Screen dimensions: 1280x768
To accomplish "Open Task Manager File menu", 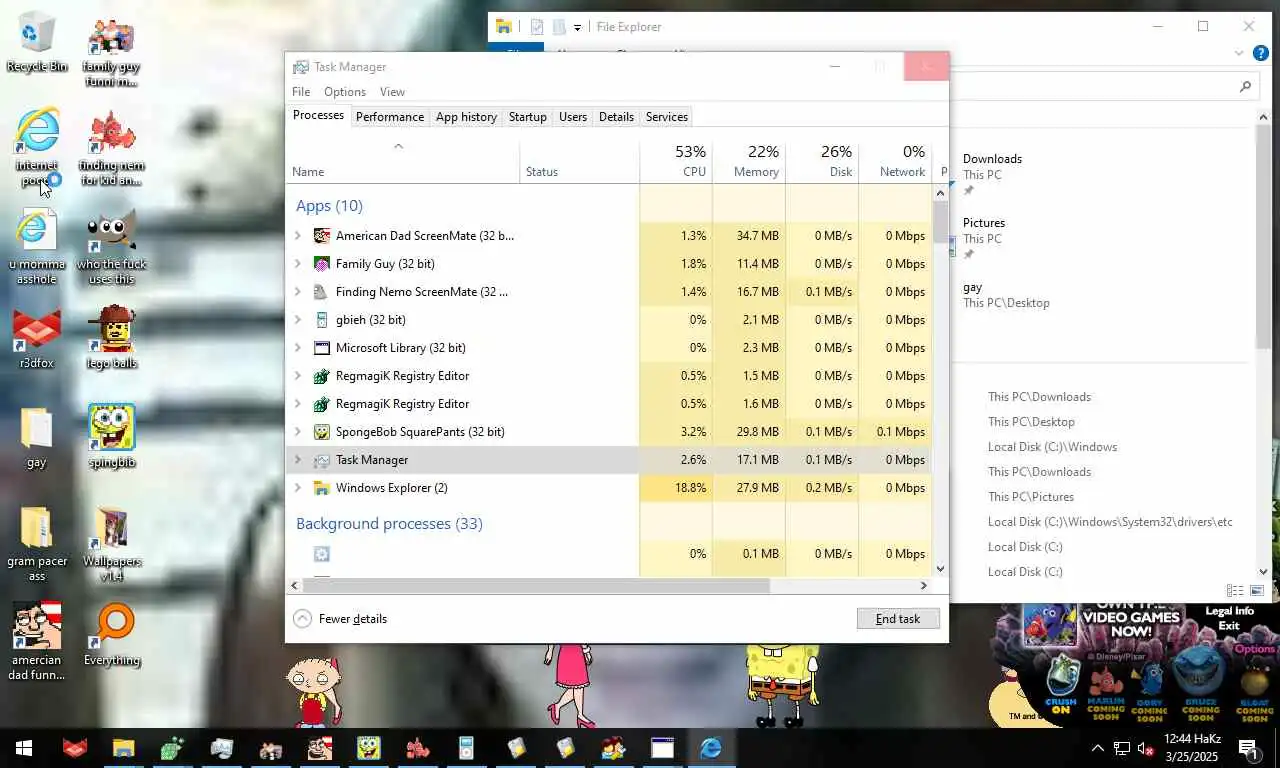I will point(301,92).
